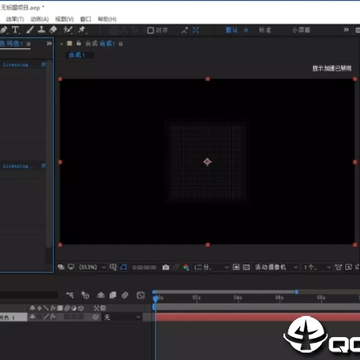Enable the 对齐 snapping checkbox
Viewport: 360px width, 360px height.
[x=151, y=30]
